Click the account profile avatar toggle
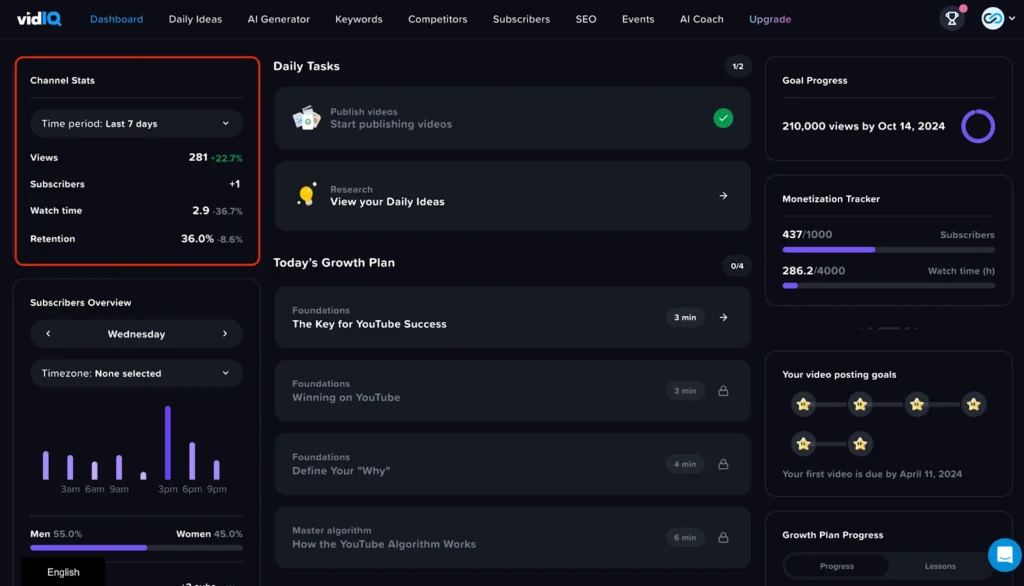Image resolution: width=1024 pixels, height=586 pixels. click(x=991, y=18)
